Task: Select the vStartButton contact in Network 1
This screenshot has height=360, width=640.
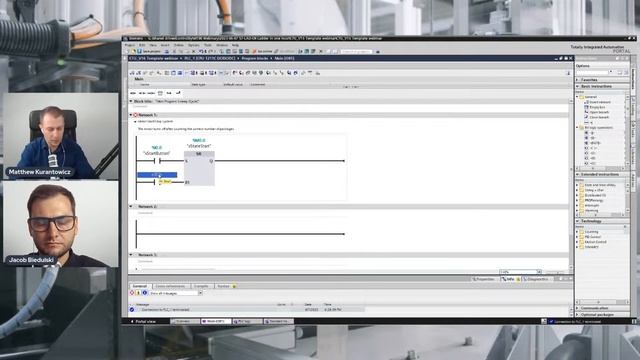Action: tap(157, 161)
